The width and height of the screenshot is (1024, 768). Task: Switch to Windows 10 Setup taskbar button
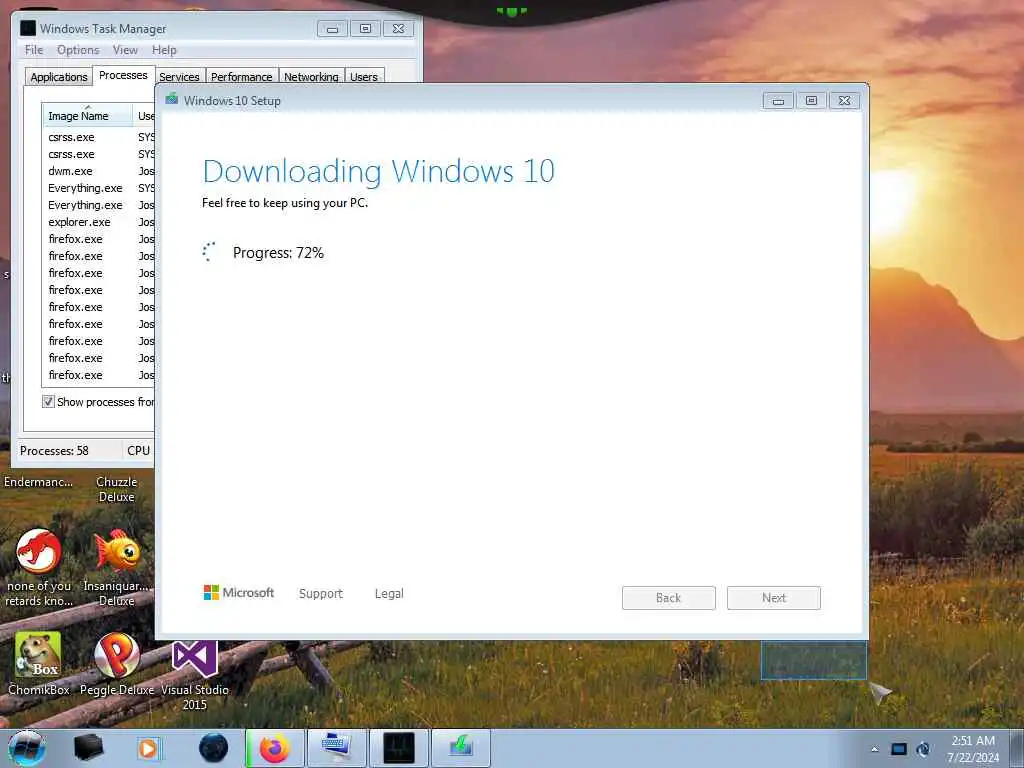tap(461, 748)
